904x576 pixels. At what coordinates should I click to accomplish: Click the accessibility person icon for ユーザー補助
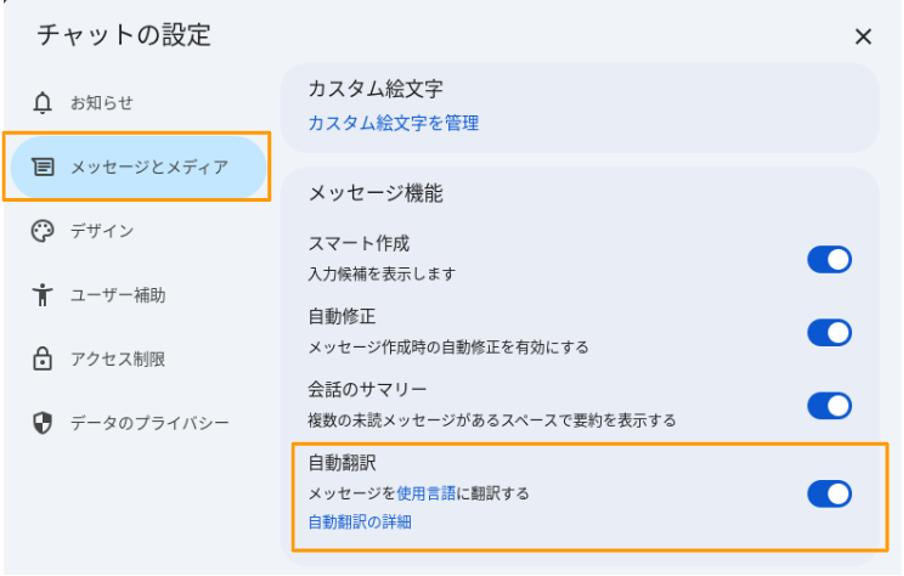(x=42, y=295)
